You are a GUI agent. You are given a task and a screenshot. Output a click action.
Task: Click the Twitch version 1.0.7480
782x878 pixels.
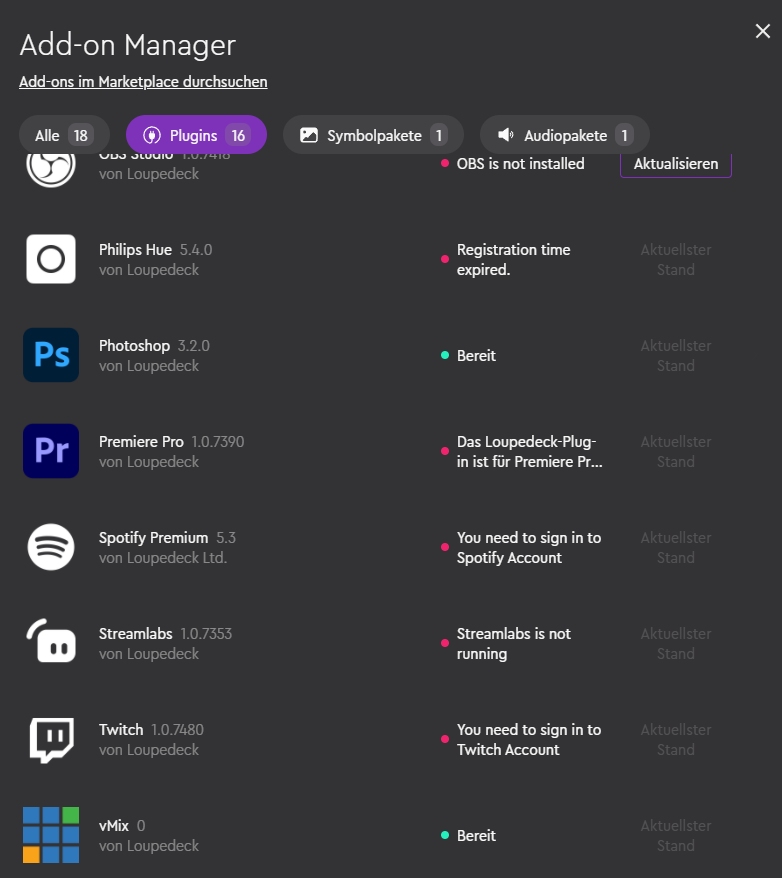[x=177, y=730]
